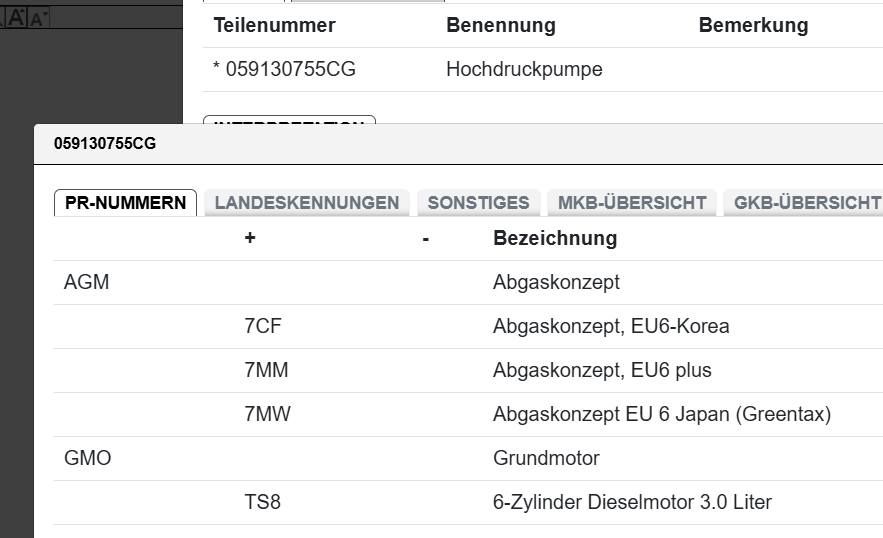This screenshot has width=883, height=538.
Task: Click the Bezeichnung column header
Action: (x=555, y=239)
